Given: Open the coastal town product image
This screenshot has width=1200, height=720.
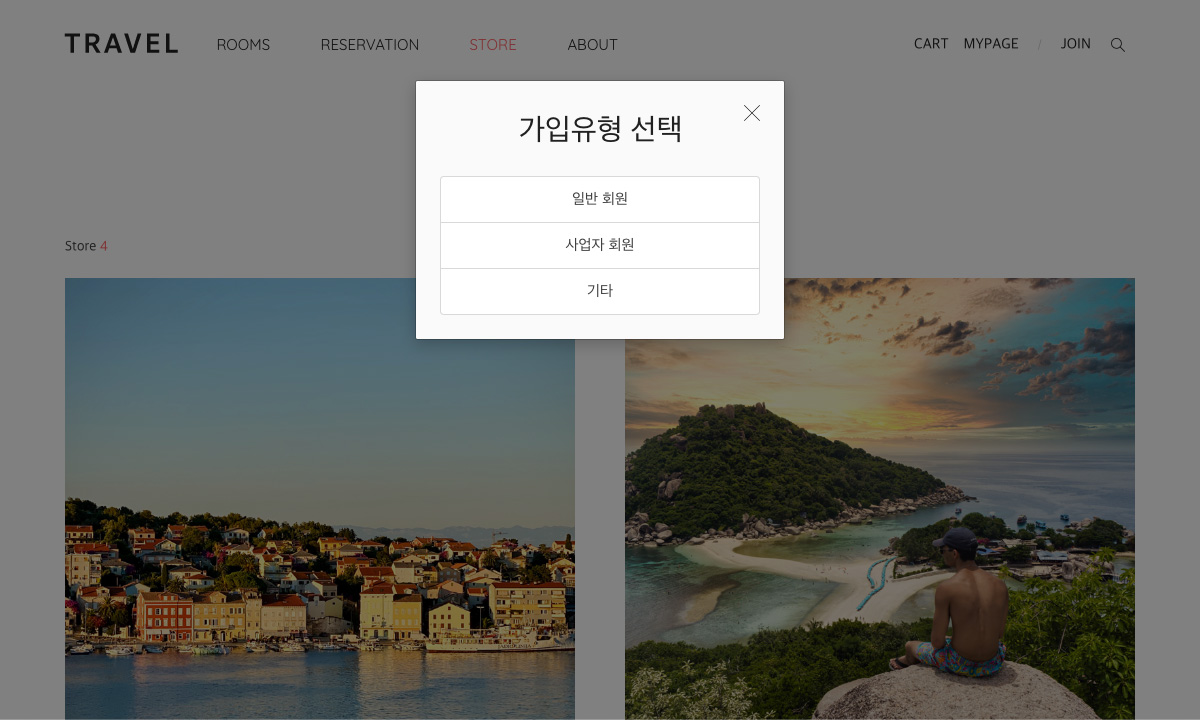Looking at the screenshot, I should (320, 499).
